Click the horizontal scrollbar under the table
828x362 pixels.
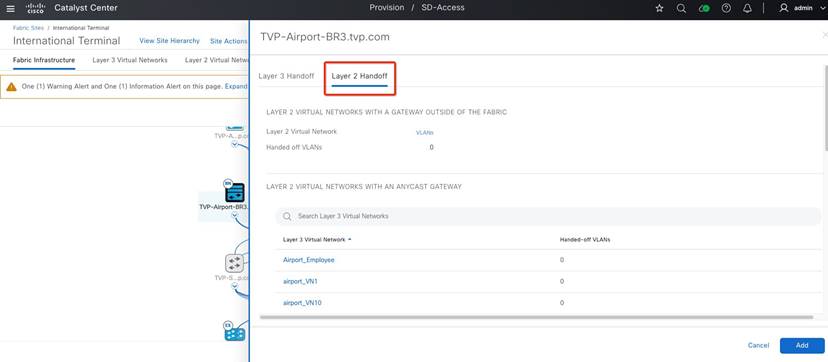coord(537,317)
